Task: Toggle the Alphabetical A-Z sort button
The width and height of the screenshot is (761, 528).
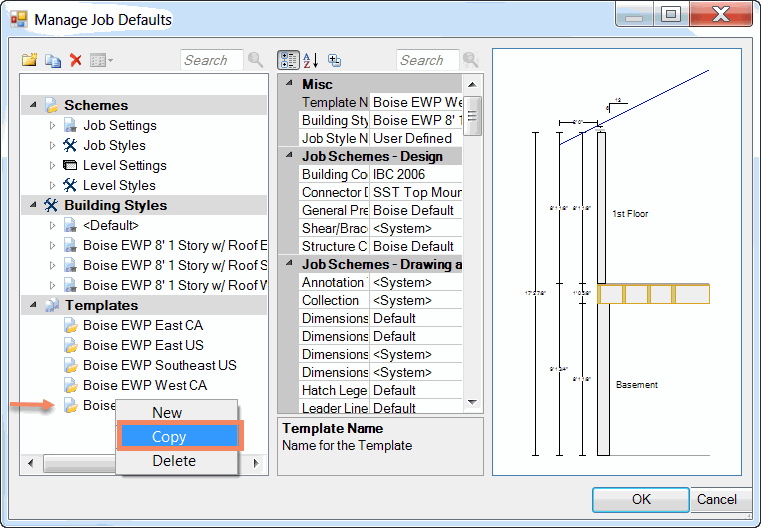Action: tap(311, 60)
